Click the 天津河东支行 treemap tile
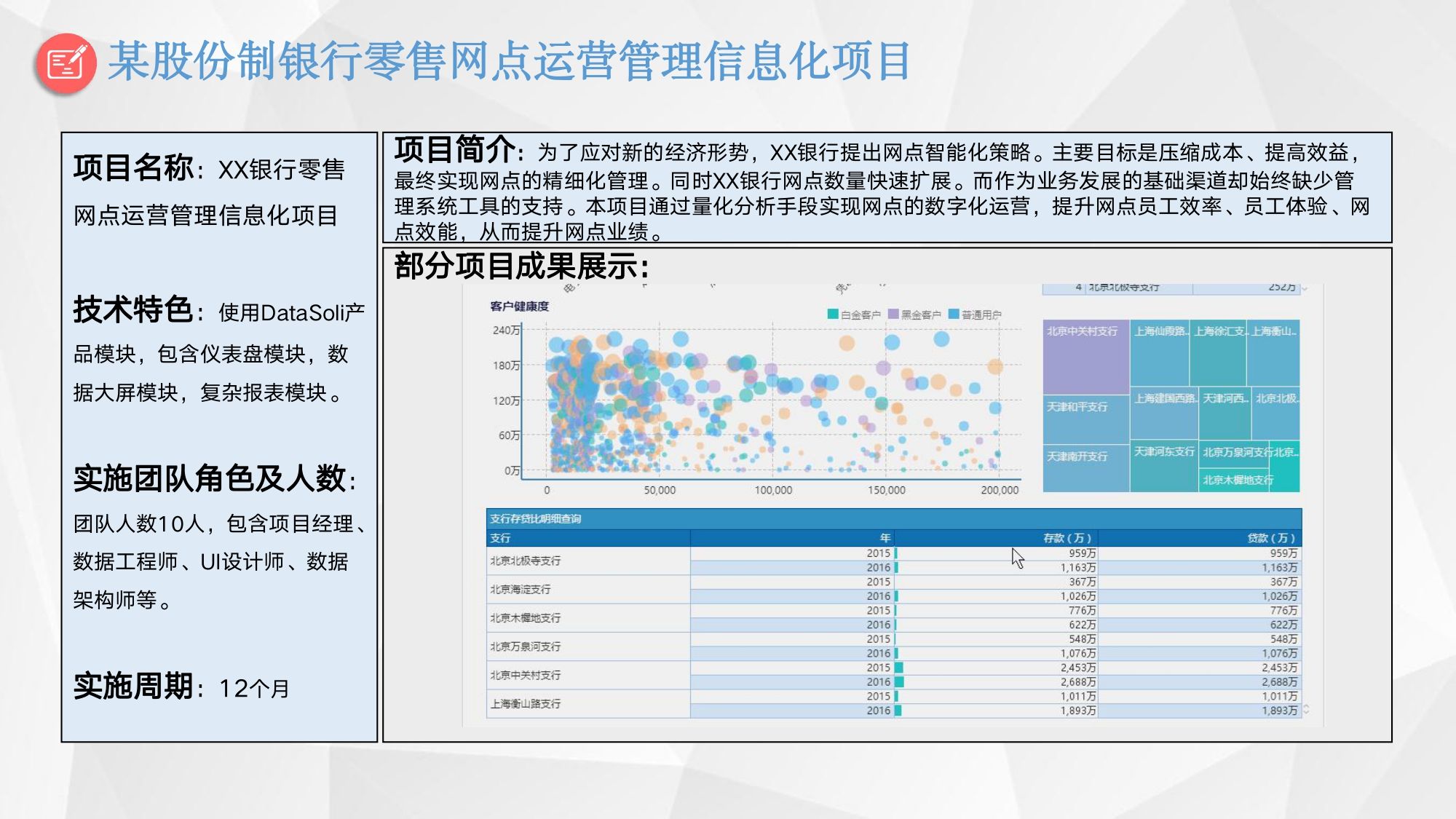Image resolution: width=1456 pixels, height=819 pixels. pyautogui.click(x=1163, y=466)
